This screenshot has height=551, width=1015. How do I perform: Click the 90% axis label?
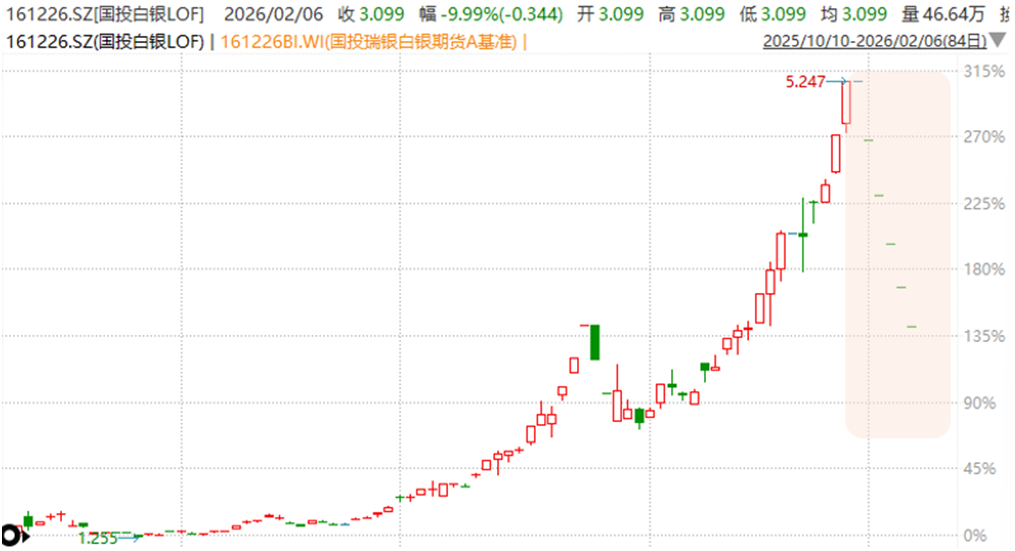pos(979,403)
